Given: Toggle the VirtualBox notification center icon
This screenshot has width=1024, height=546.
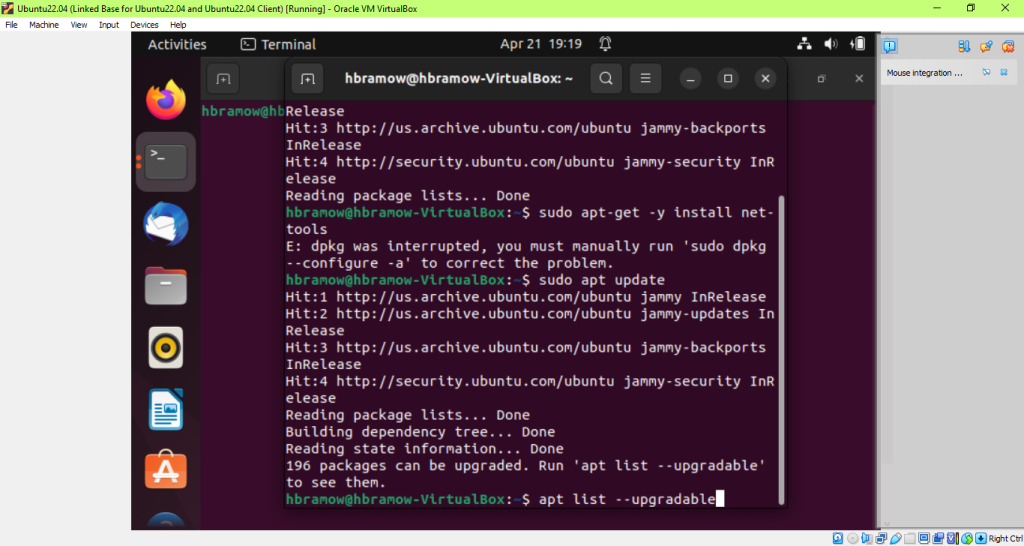Looking at the screenshot, I should click(890, 46).
